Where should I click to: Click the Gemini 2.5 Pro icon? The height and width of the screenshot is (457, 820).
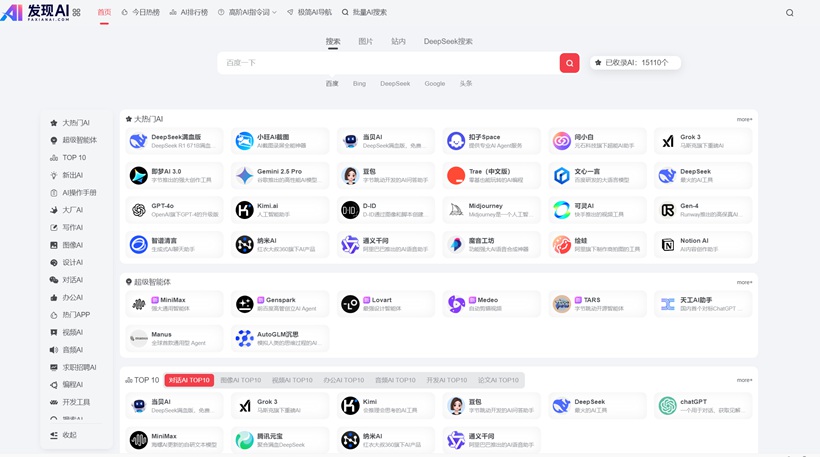click(x=245, y=176)
